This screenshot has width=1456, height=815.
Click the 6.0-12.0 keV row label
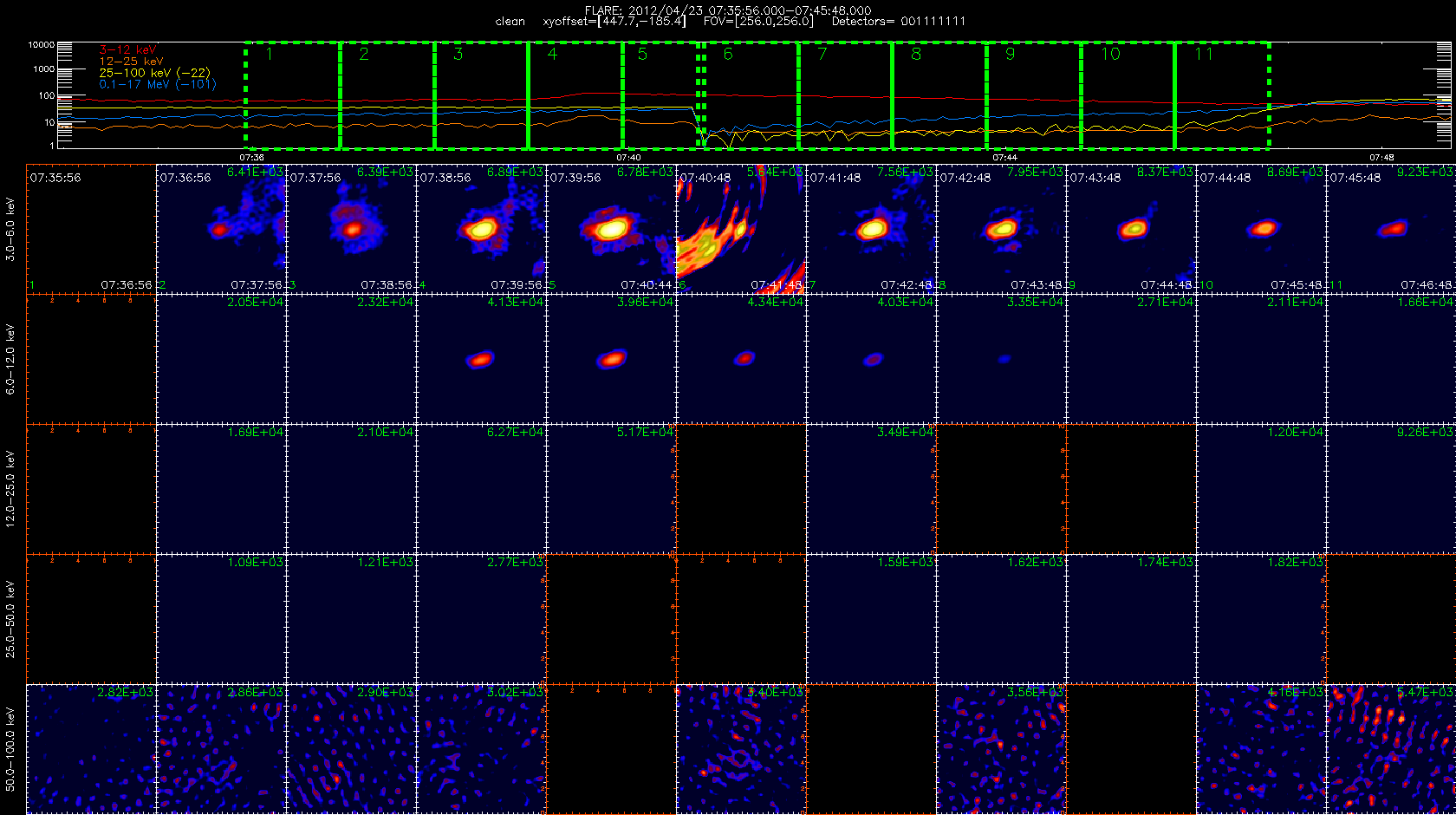point(10,359)
